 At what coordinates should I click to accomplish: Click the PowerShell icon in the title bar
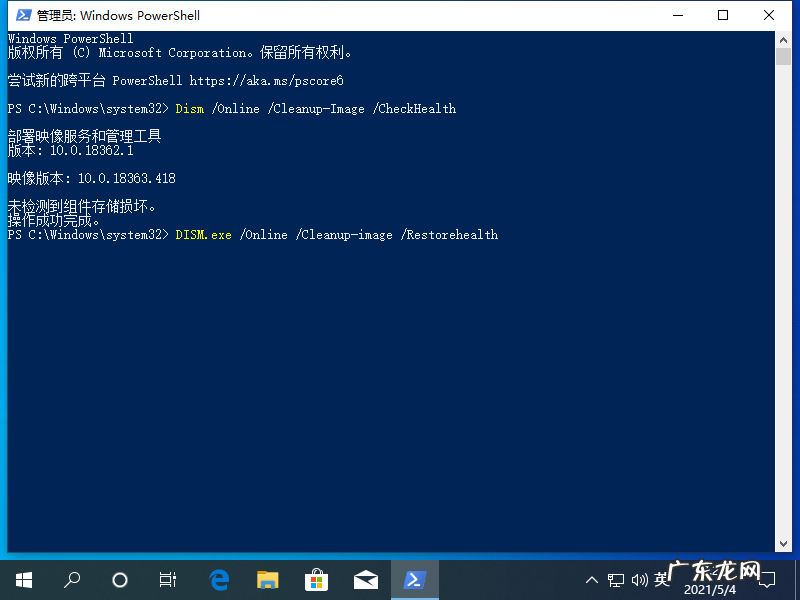tap(22, 15)
